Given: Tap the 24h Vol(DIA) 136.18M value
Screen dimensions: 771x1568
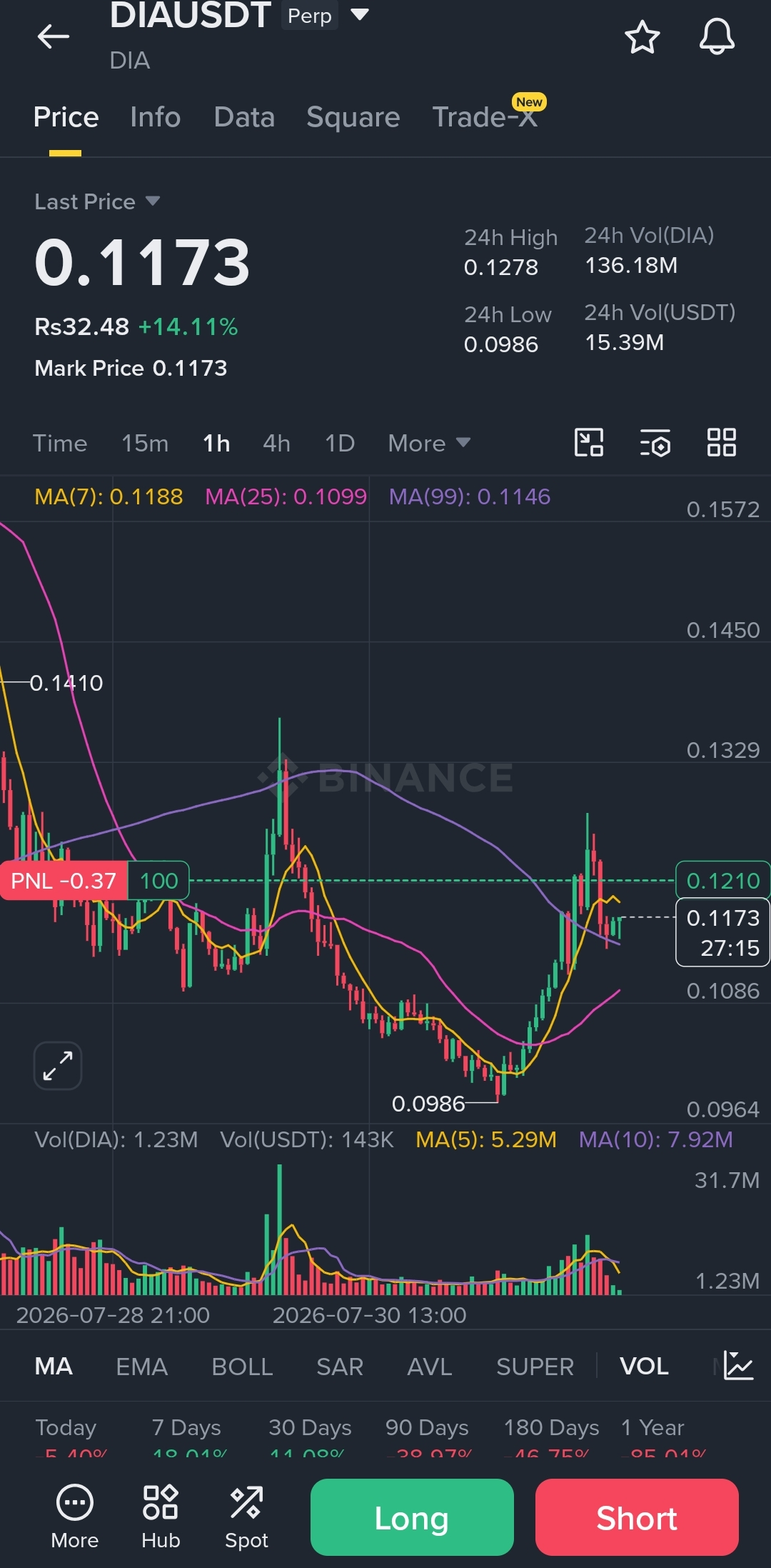Looking at the screenshot, I should click(x=631, y=266).
